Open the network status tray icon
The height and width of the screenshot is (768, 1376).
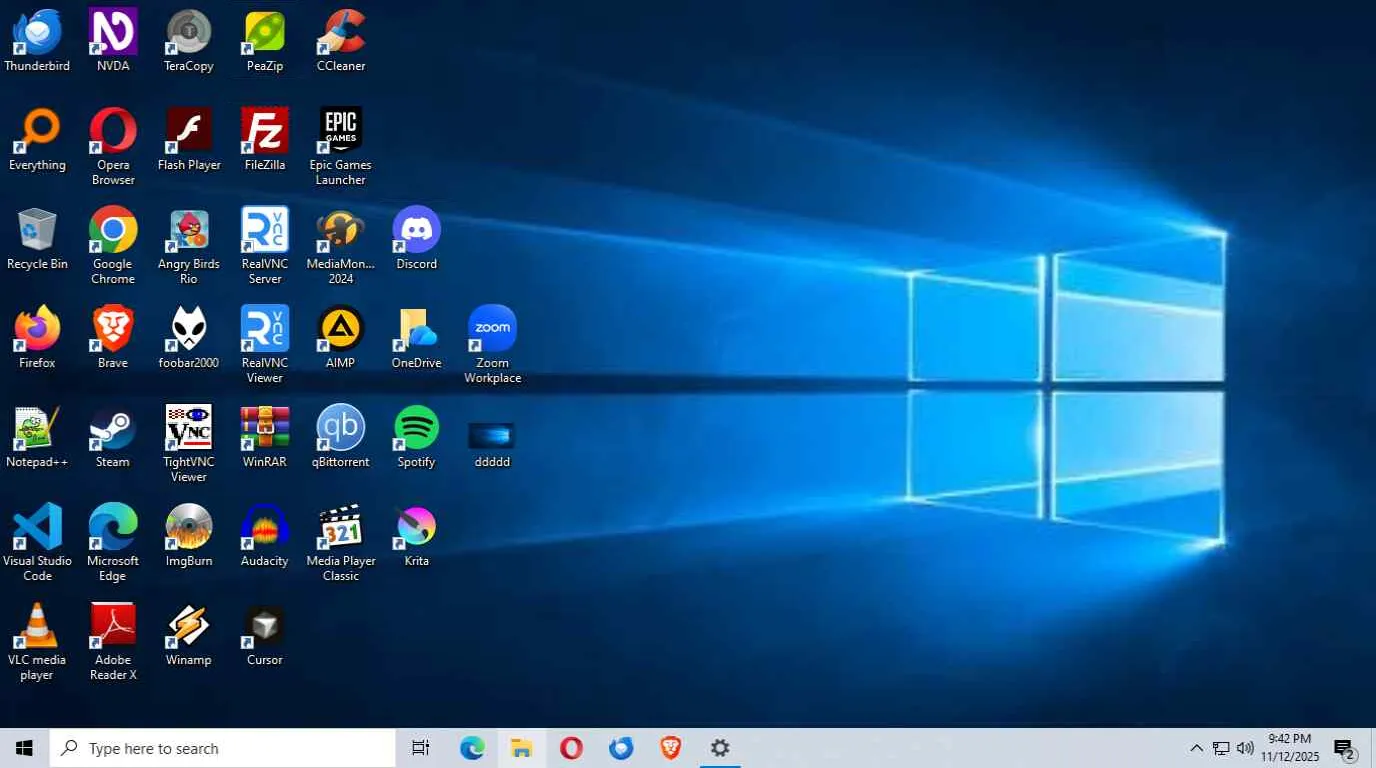point(1221,748)
